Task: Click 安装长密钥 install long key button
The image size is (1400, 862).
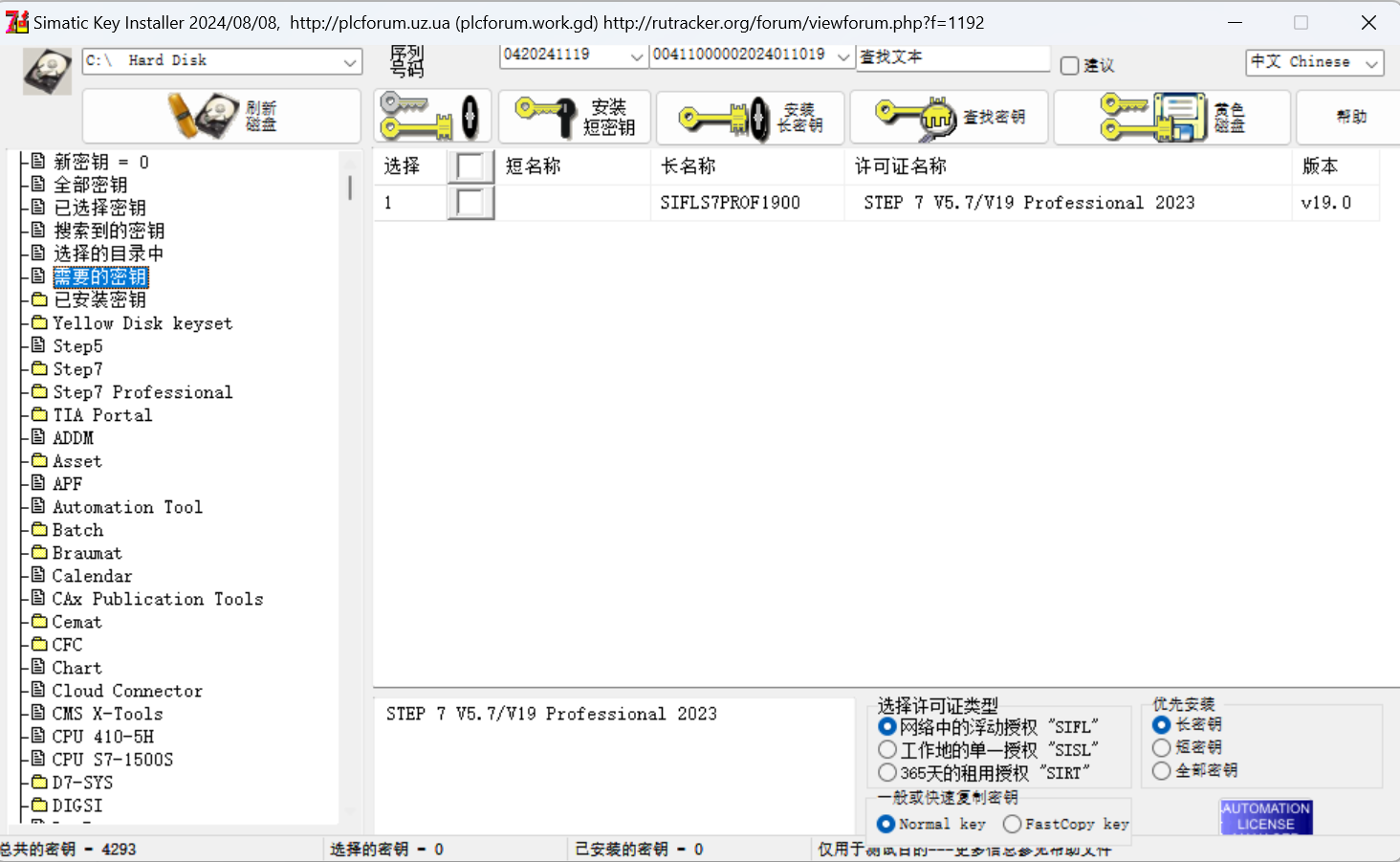Action: point(751,118)
